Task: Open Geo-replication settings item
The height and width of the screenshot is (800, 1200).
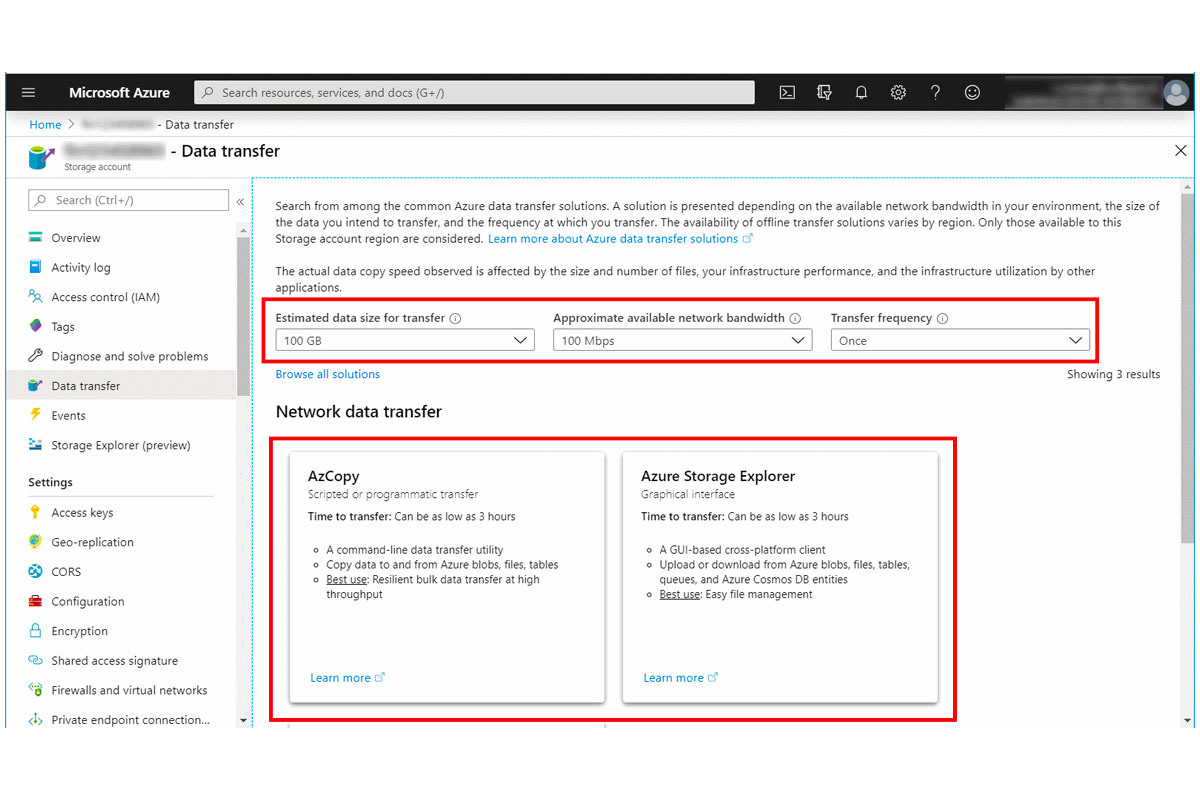Action: [92, 542]
